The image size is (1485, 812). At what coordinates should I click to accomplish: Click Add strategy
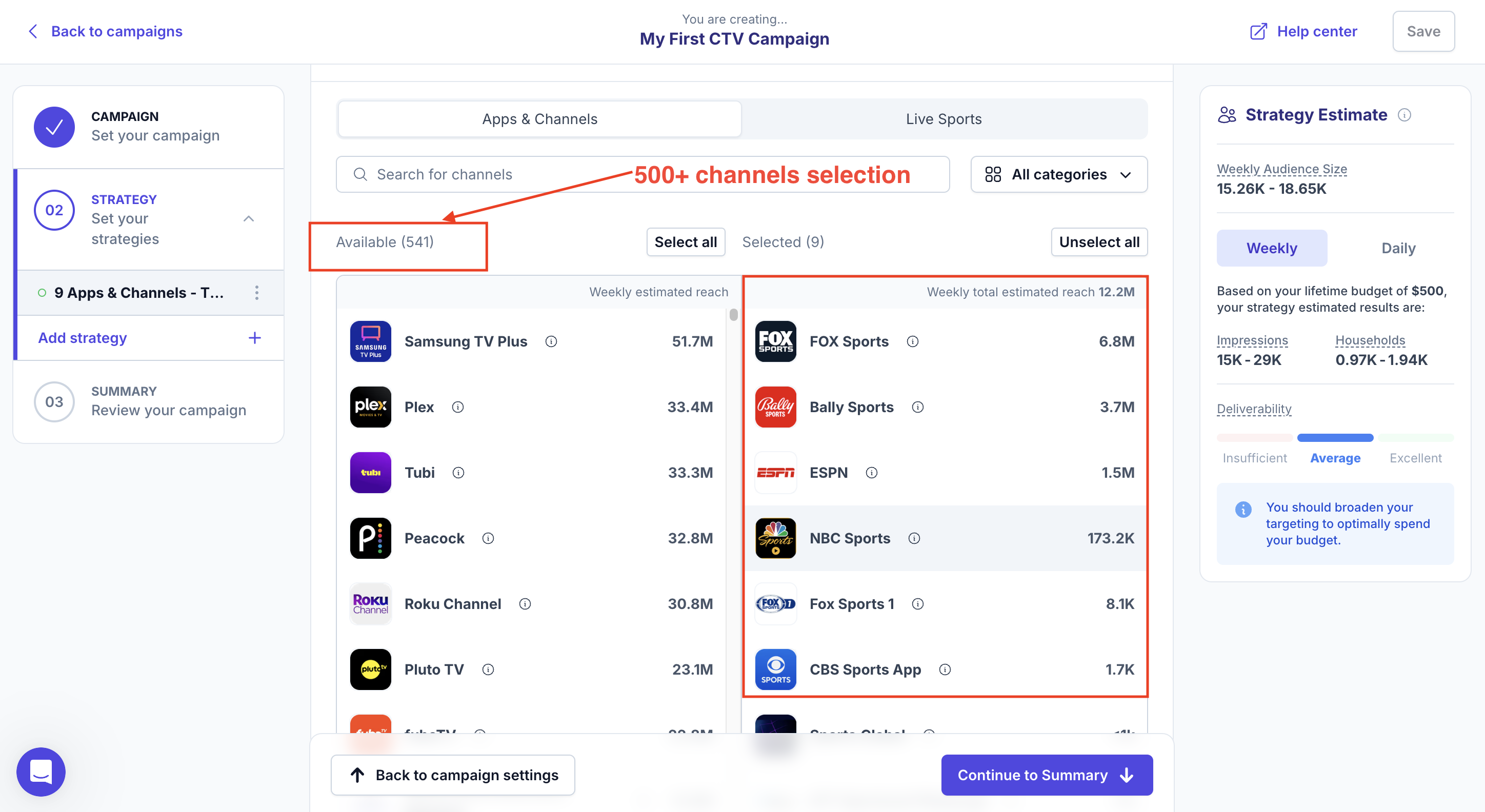point(83,338)
